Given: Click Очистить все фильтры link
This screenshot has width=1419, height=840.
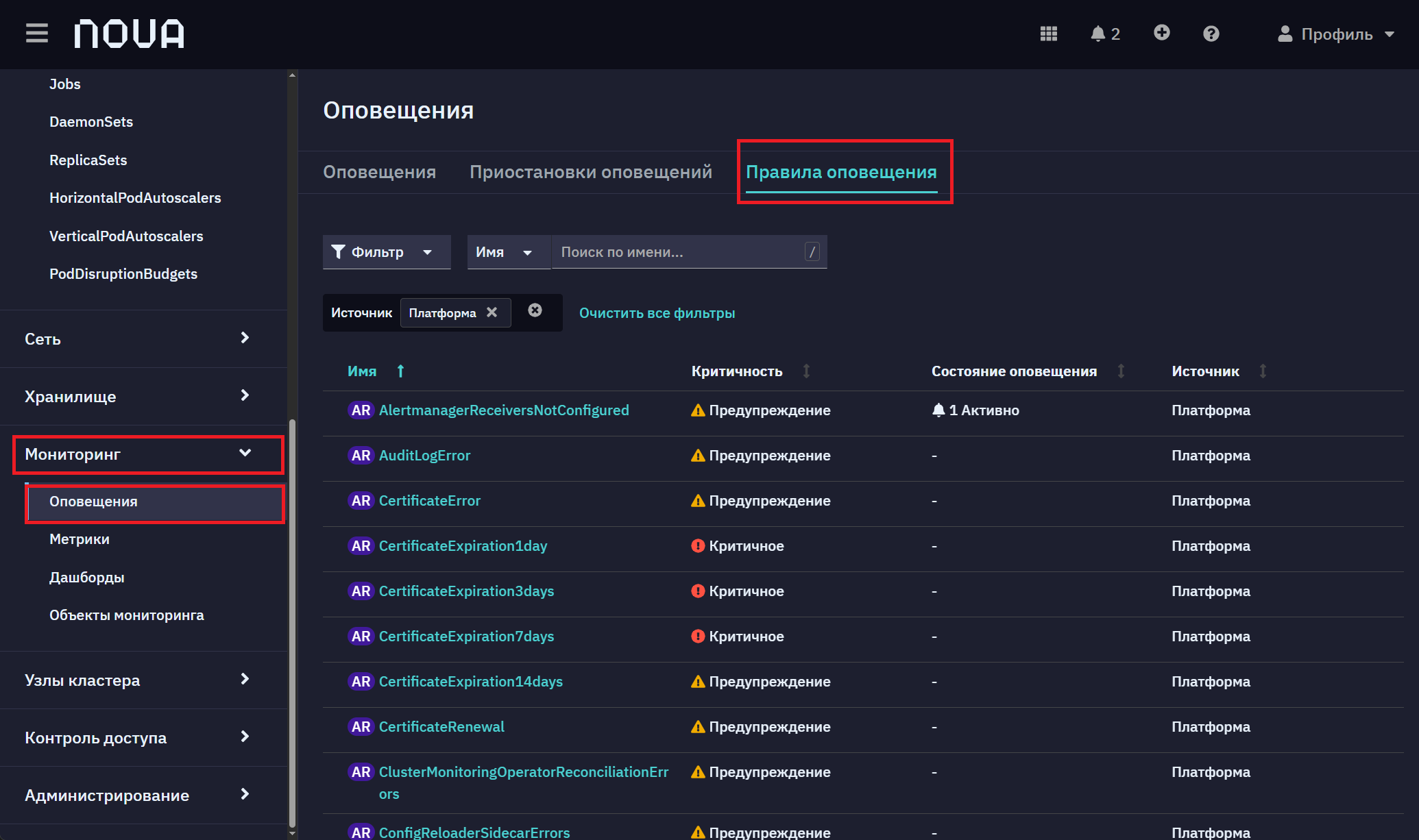Looking at the screenshot, I should click(657, 313).
